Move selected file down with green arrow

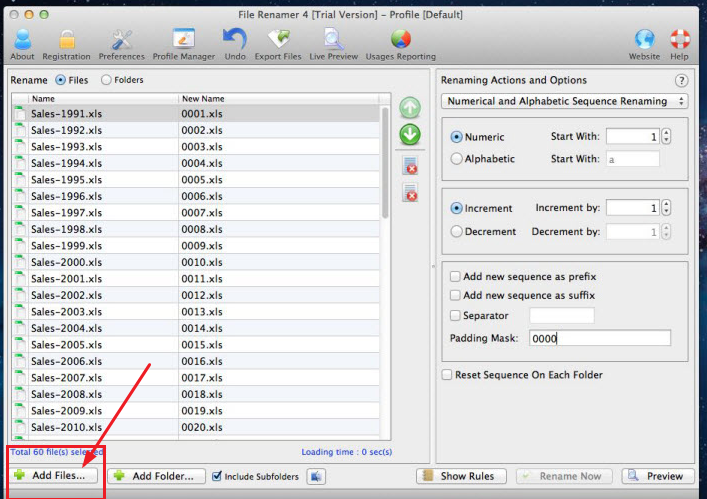(x=410, y=135)
